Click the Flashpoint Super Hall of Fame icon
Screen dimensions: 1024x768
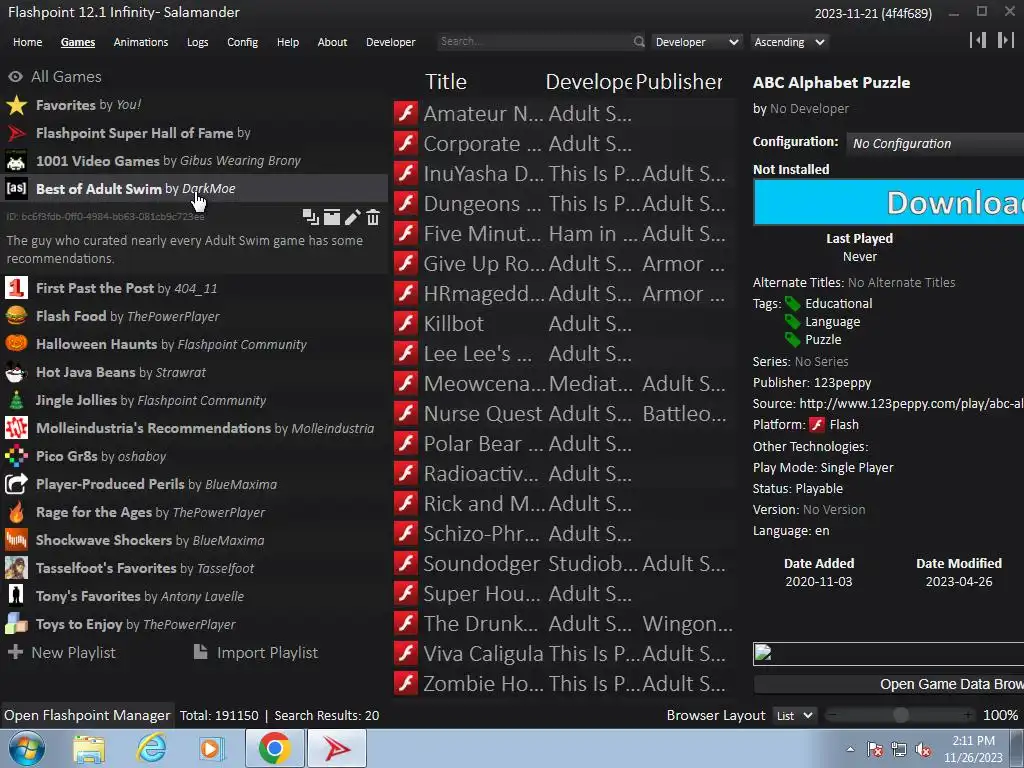pyautogui.click(x=16, y=133)
